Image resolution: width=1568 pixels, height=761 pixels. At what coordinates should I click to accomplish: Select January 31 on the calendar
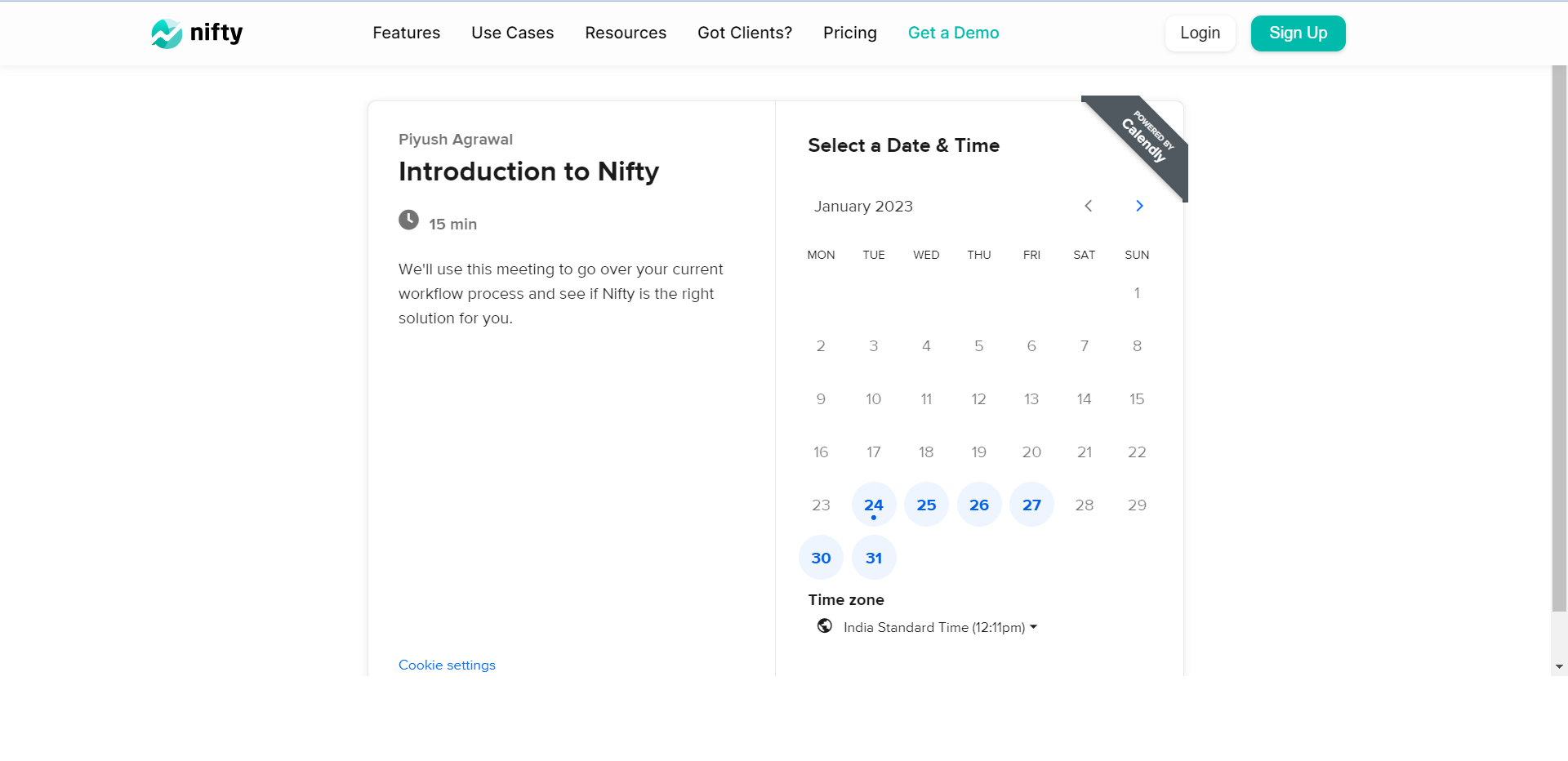[873, 557]
